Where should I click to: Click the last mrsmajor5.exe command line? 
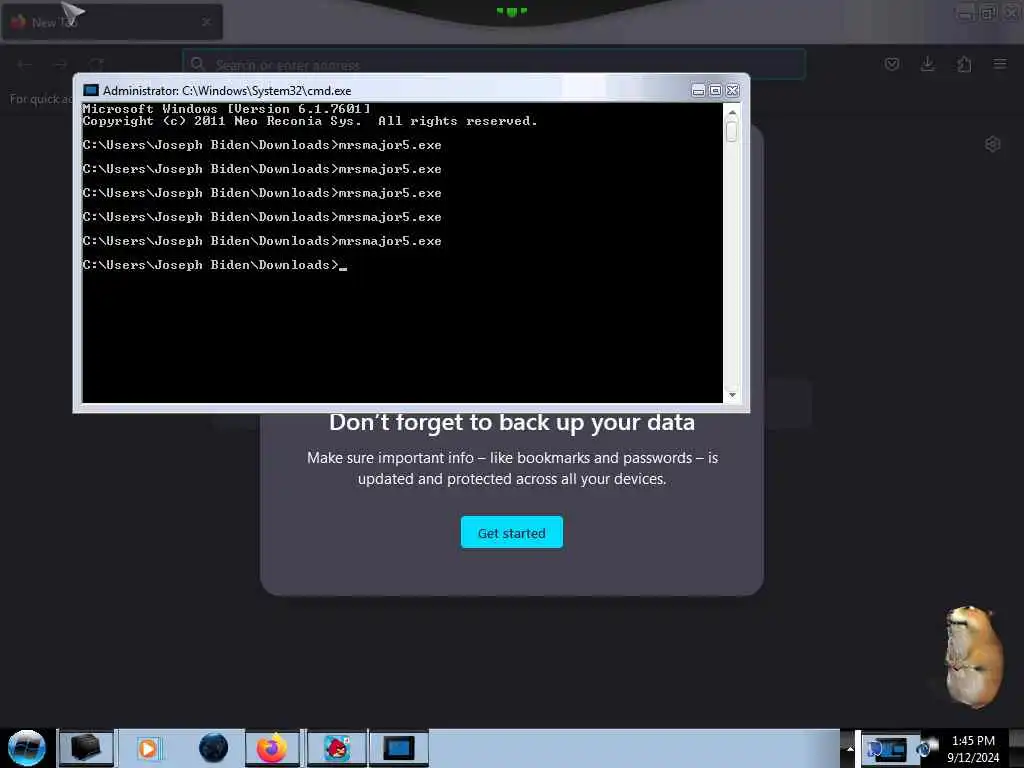[262, 241]
